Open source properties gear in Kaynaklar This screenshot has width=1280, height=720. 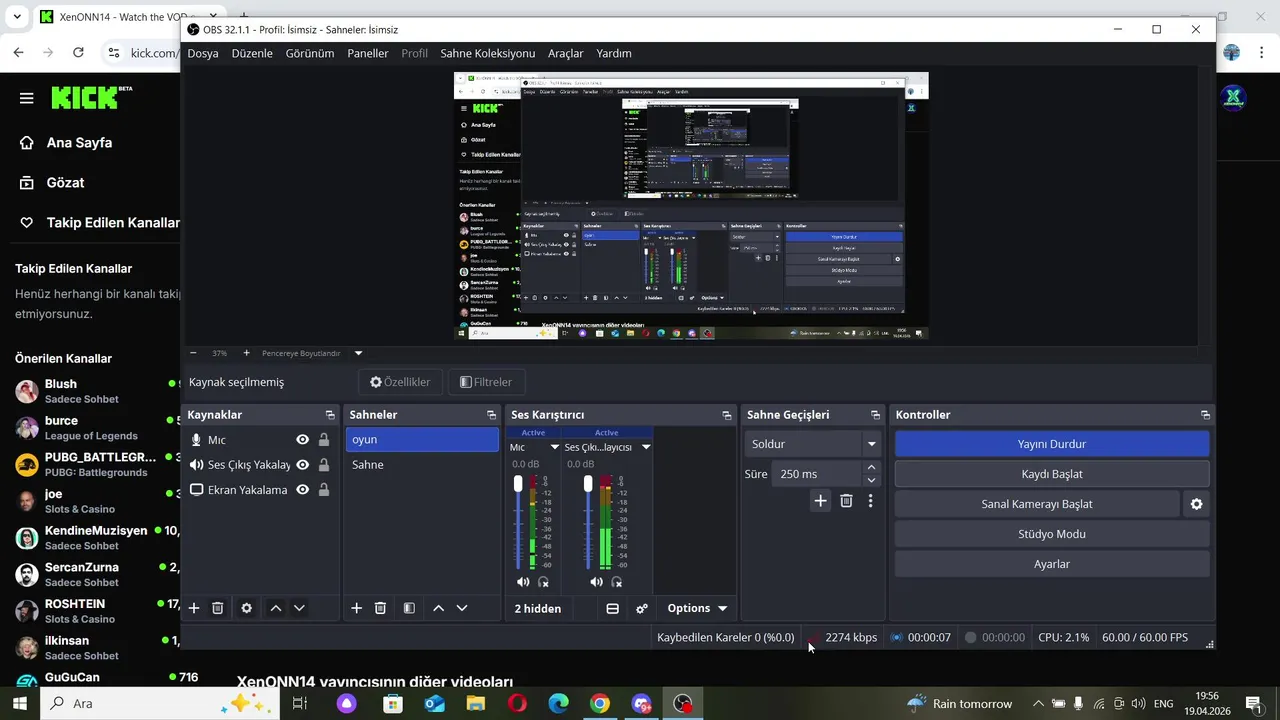246,608
